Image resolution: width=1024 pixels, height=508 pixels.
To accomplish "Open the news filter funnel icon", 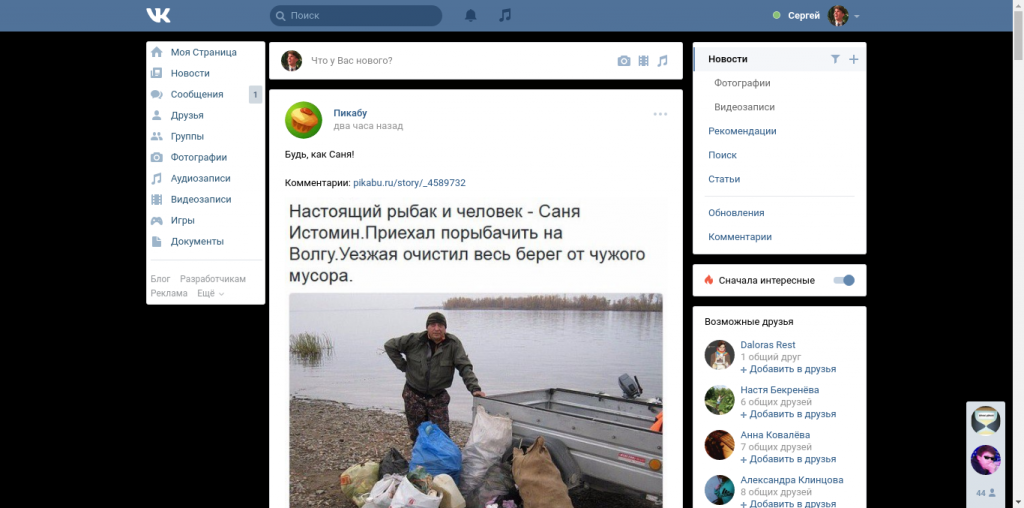I will (835, 59).
